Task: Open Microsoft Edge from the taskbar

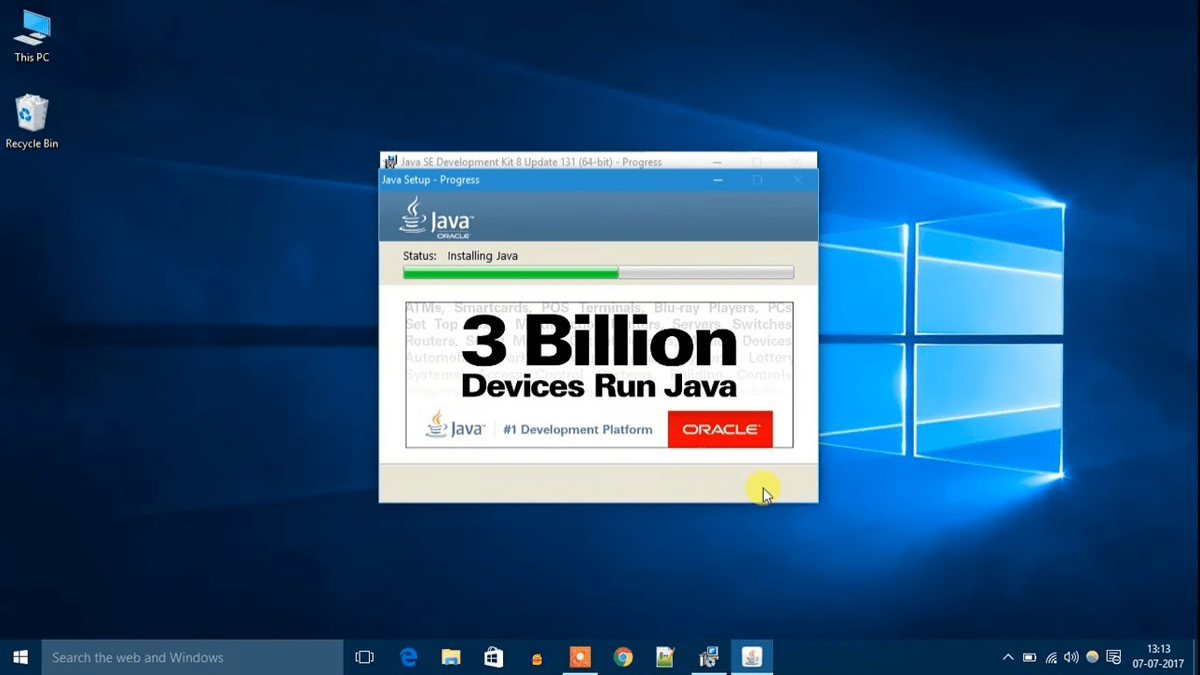Action: (x=407, y=657)
